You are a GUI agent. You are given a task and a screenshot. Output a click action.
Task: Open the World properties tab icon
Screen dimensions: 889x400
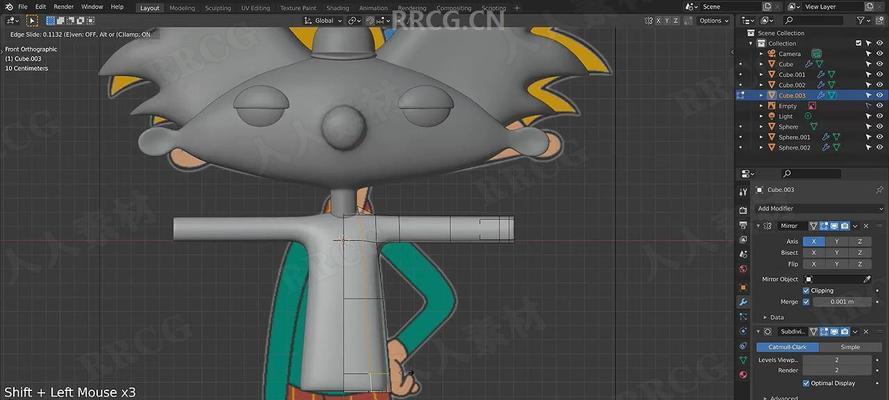click(x=743, y=269)
